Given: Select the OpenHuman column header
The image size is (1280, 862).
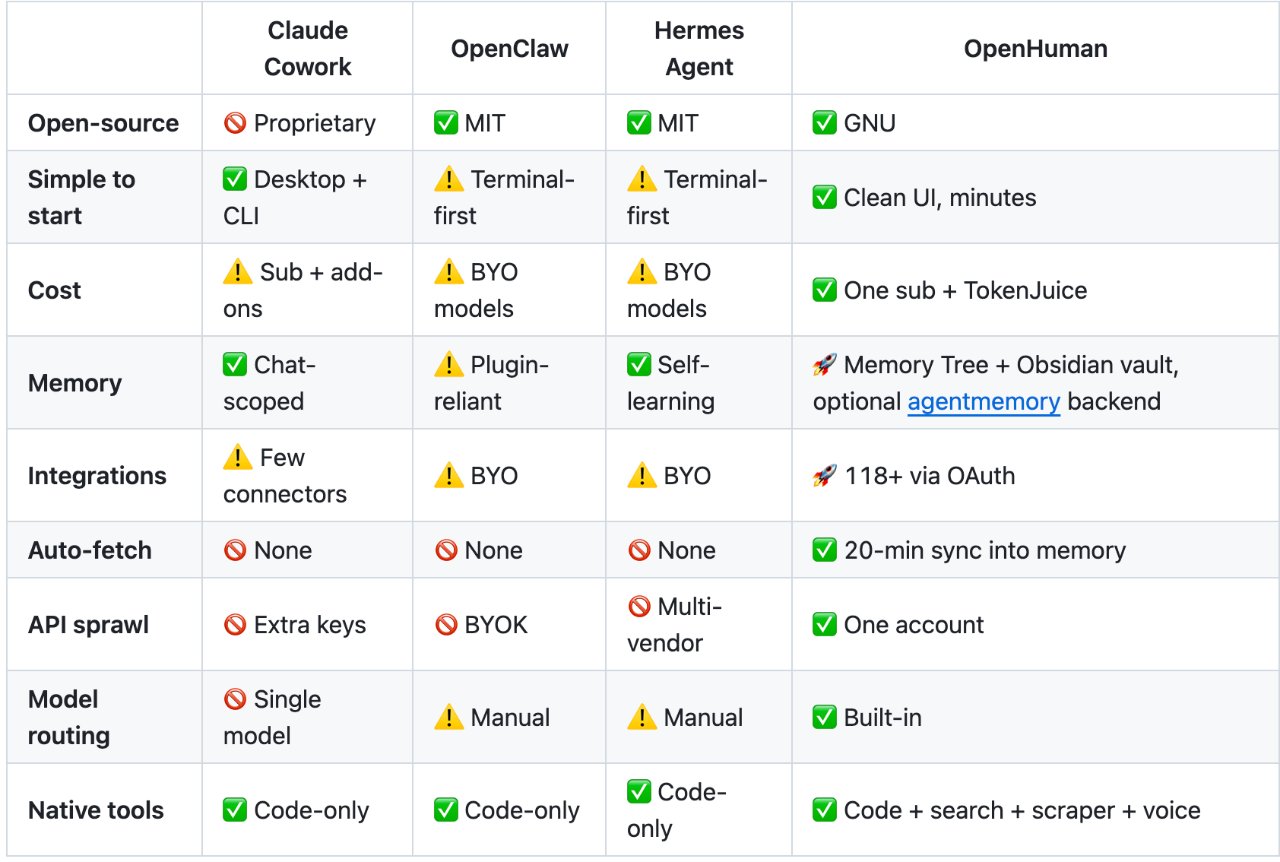Looking at the screenshot, I should 1035,48.
